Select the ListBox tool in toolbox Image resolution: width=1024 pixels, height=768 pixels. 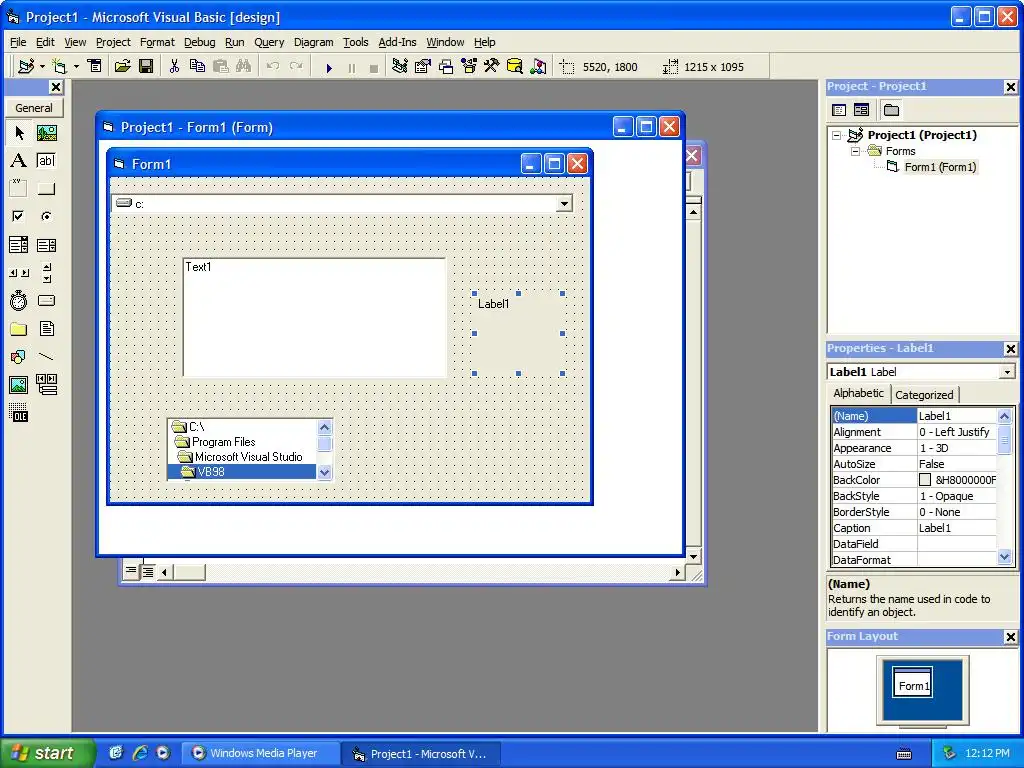[47, 245]
